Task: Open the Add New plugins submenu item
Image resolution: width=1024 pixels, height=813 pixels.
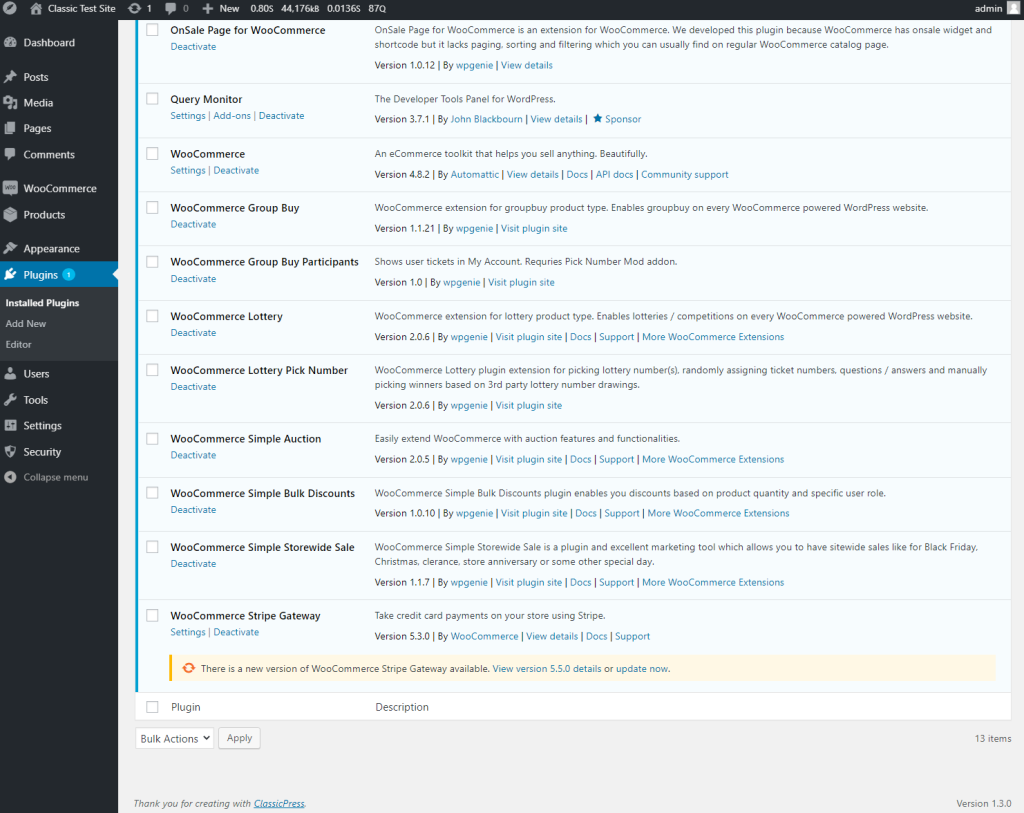Action: 26,324
